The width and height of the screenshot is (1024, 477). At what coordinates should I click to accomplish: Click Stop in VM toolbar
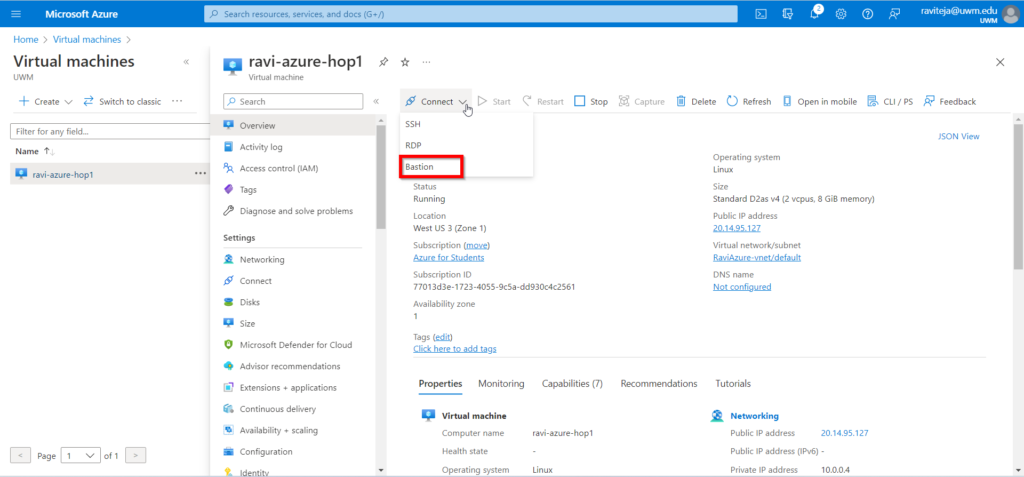pyautogui.click(x=591, y=101)
